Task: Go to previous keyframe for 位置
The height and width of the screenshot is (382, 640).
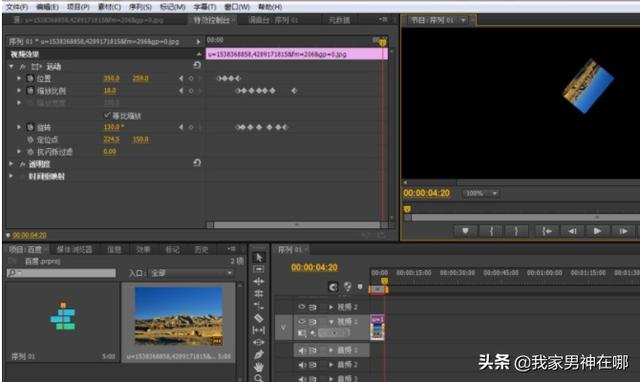Action: 181,78
